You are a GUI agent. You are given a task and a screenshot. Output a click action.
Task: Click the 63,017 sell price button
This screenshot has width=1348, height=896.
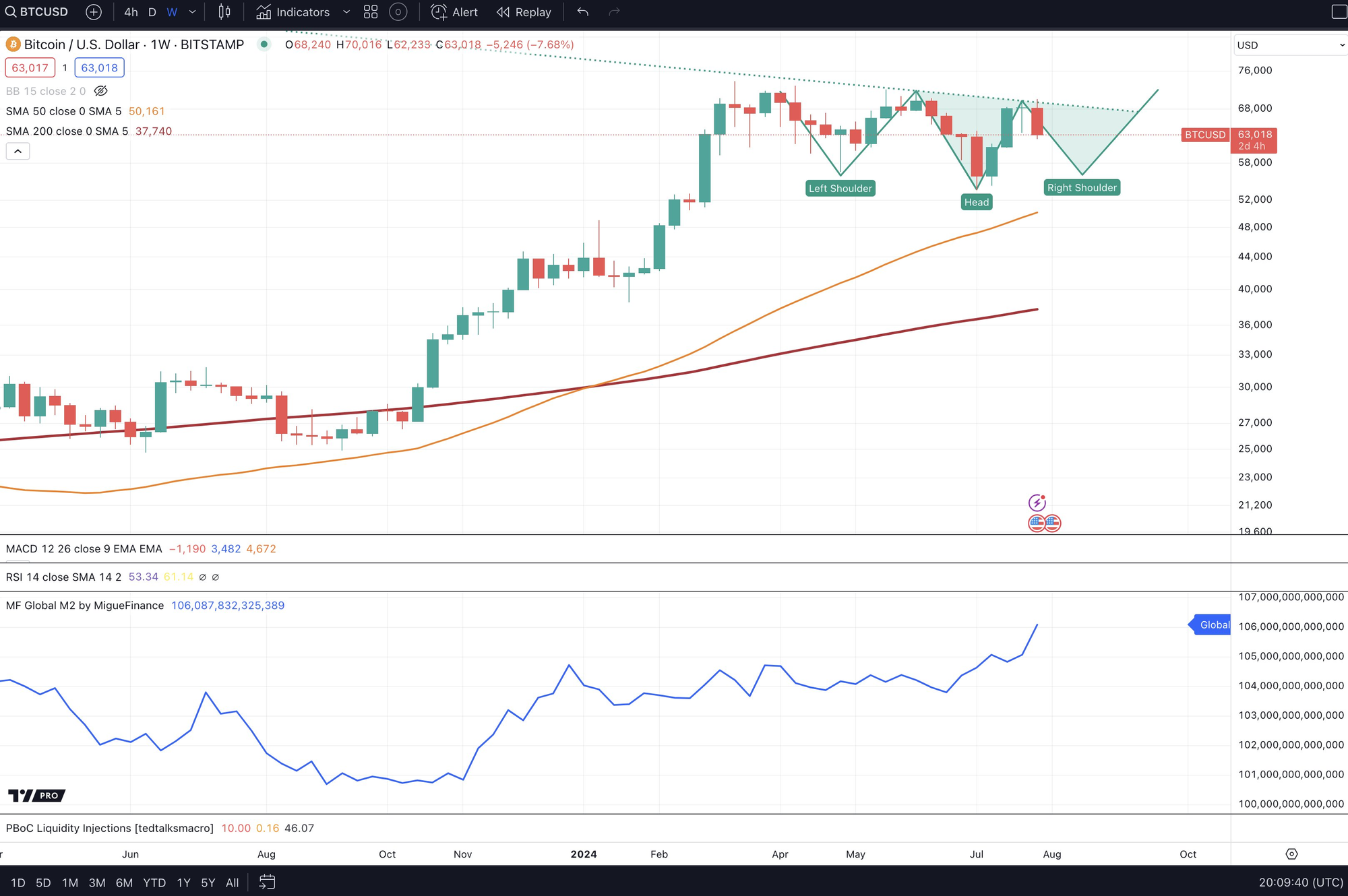coord(30,67)
